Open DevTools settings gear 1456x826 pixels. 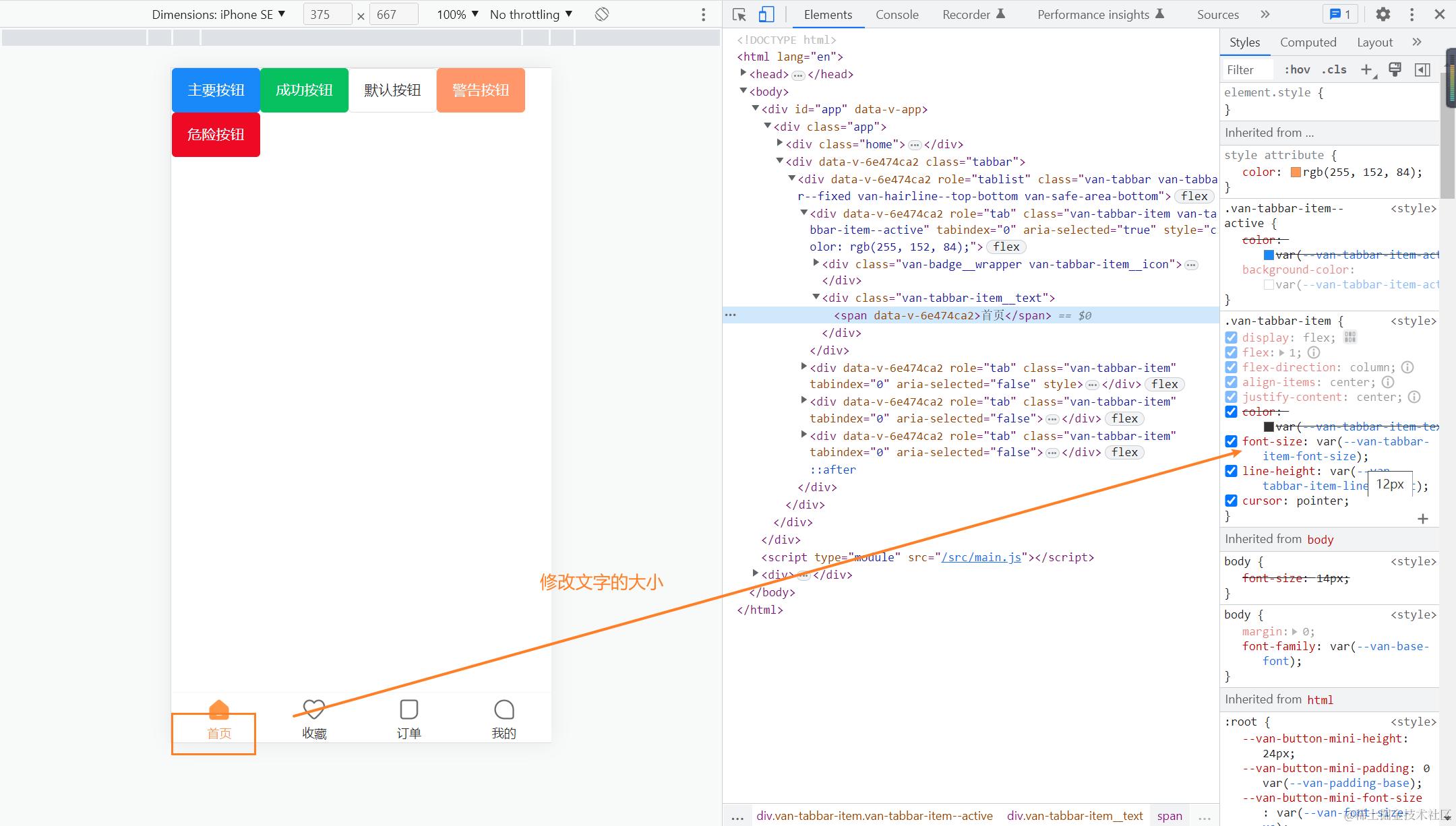(x=1383, y=14)
